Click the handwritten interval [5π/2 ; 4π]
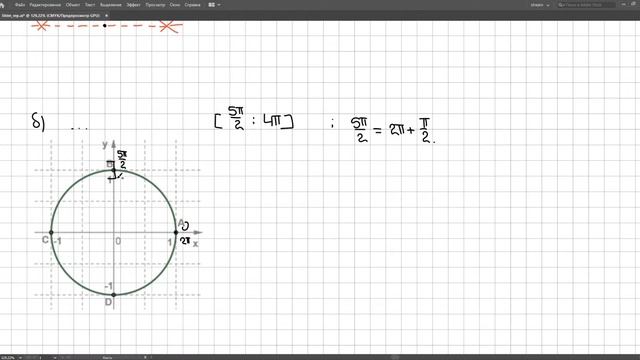Image resolution: width=640 pixels, height=360 pixels. pyautogui.click(x=253, y=119)
